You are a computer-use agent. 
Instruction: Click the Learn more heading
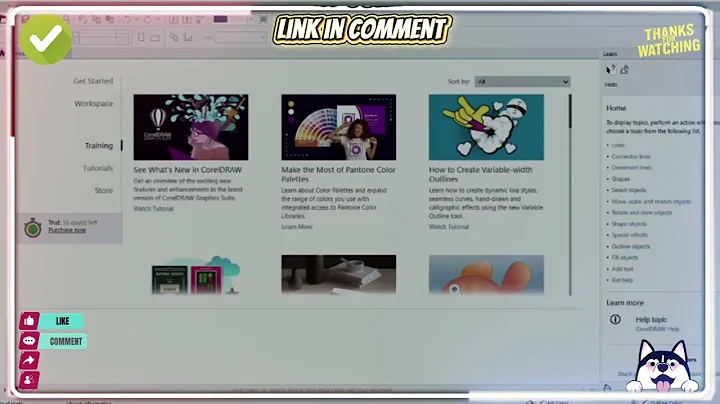624,303
